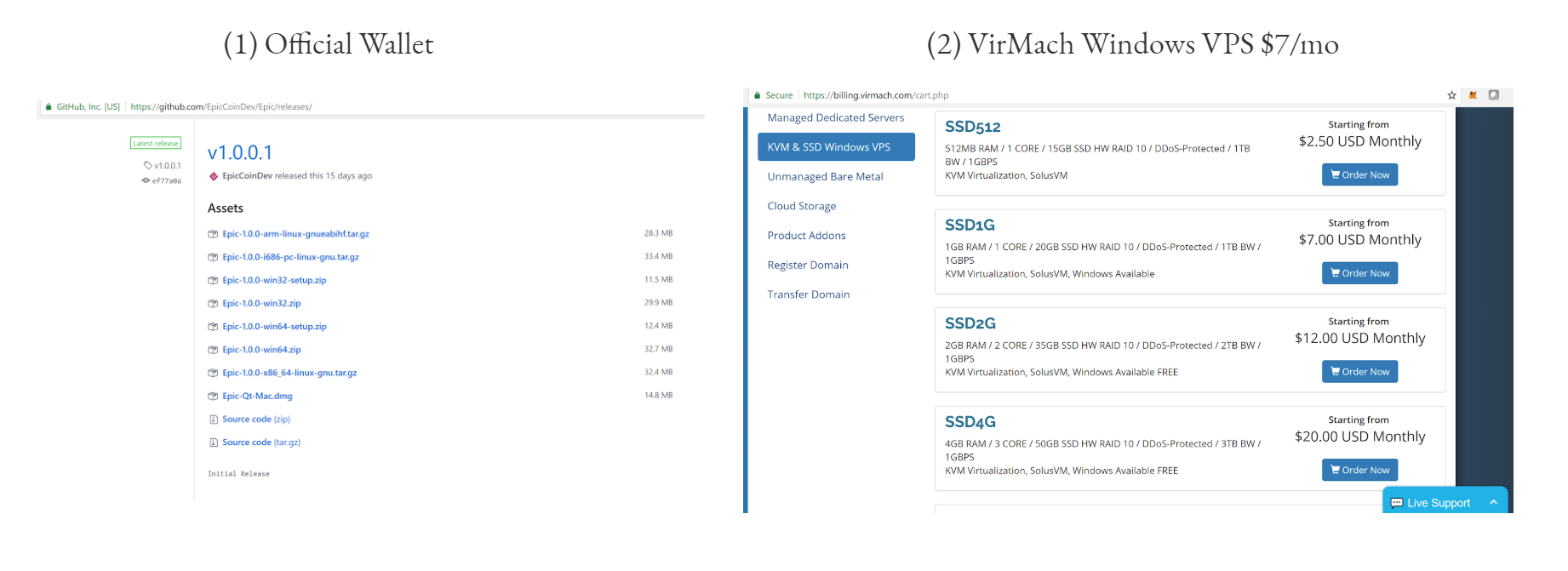Click the SSD1G plan heading
1568x571 pixels.
click(x=970, y=226)
